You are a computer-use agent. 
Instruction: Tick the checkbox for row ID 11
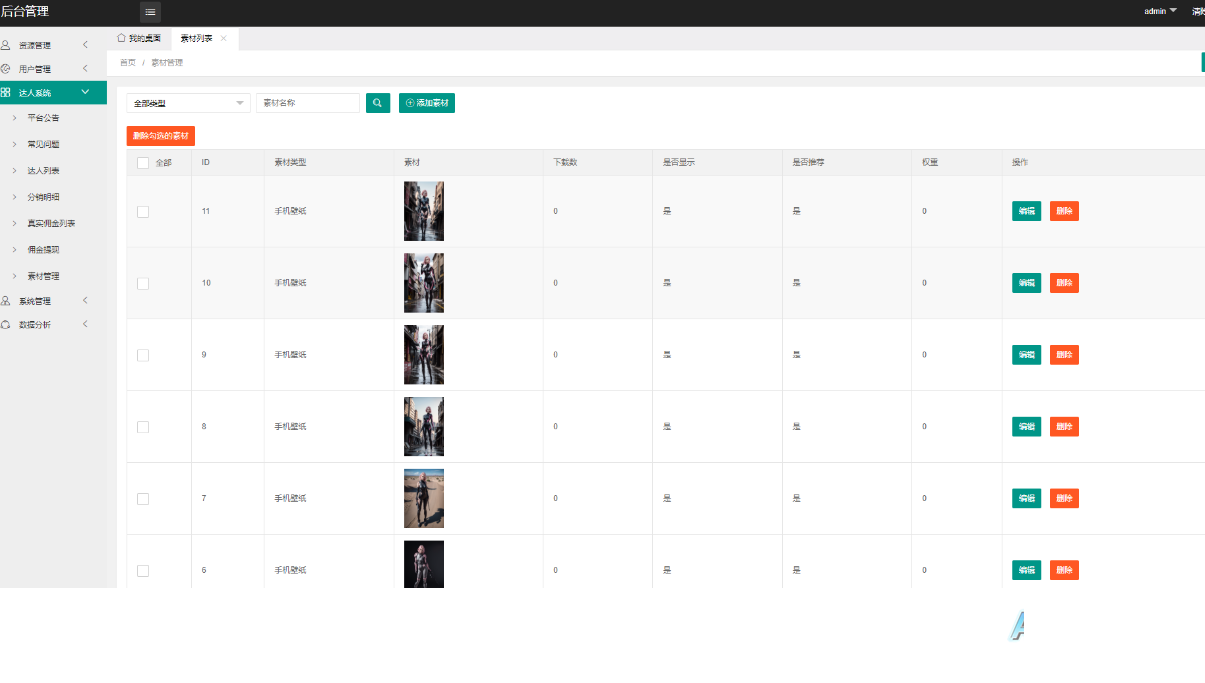pos(143,211)
